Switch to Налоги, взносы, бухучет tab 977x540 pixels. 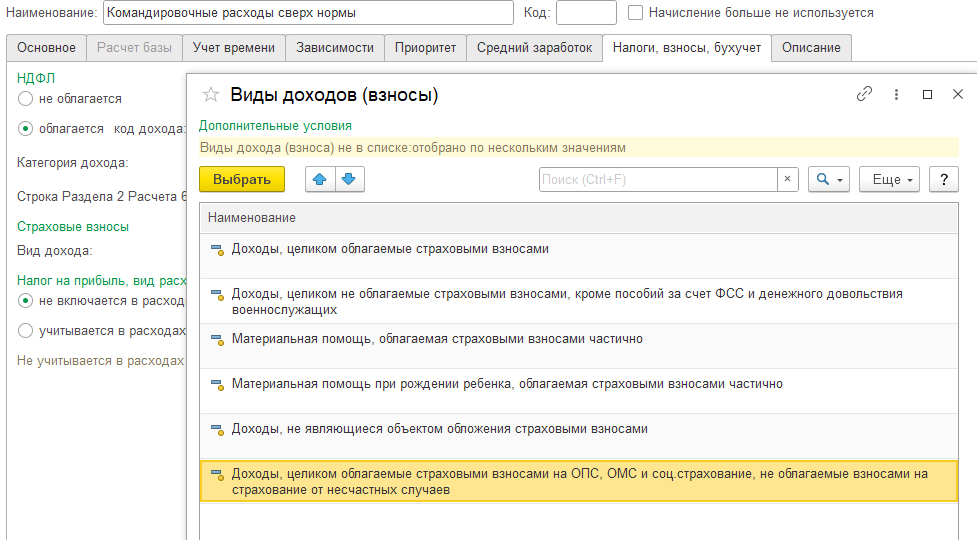point(687,48)
